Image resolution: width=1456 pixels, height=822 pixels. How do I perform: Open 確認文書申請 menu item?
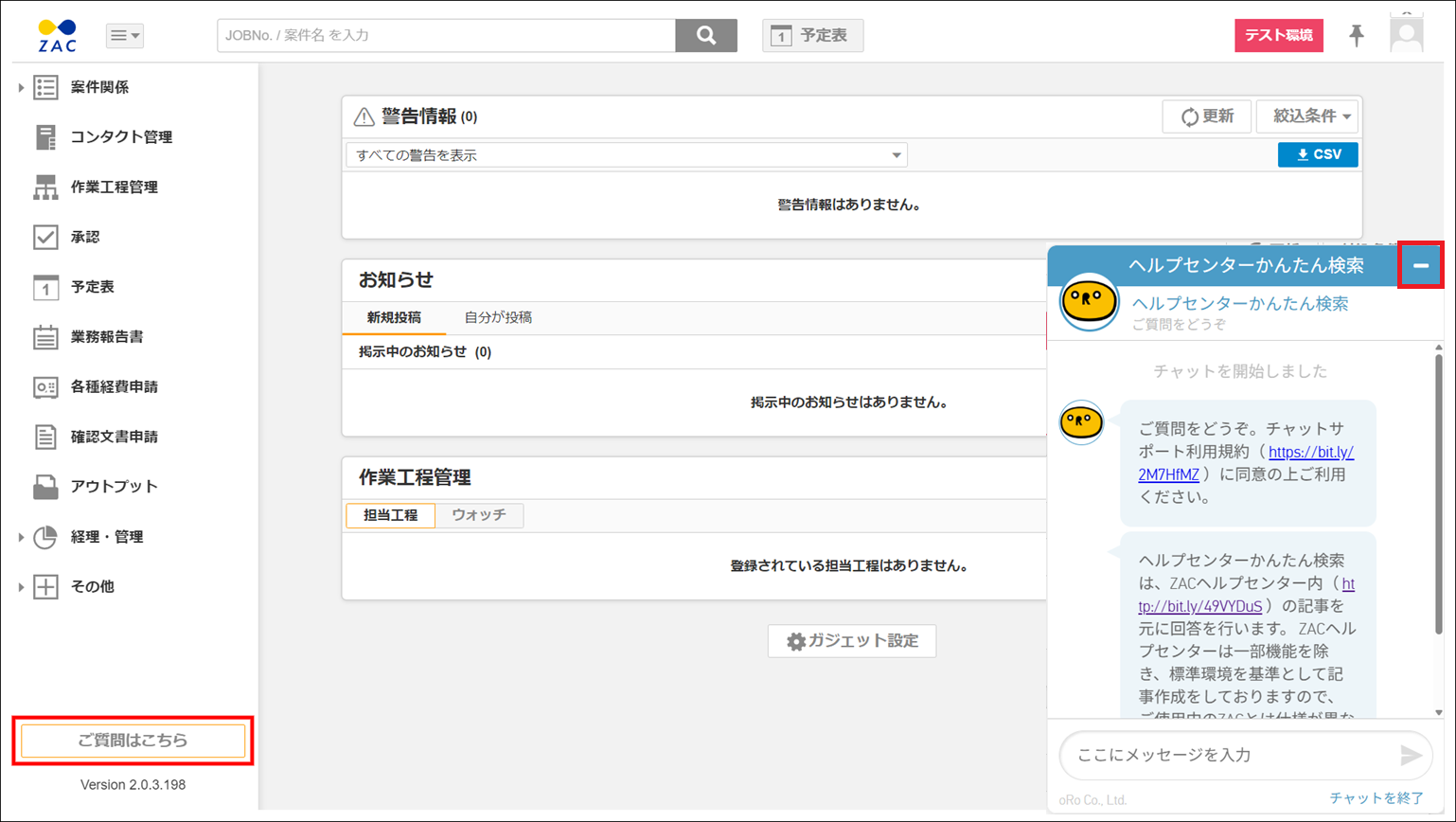[x=115, y=437]
